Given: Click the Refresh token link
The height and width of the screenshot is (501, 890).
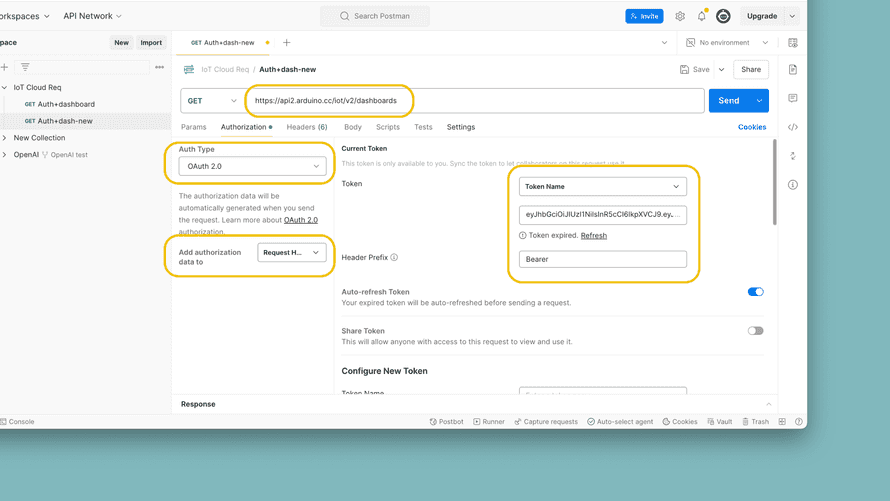Looking at the screenshot, I should (x=594, y=235).
